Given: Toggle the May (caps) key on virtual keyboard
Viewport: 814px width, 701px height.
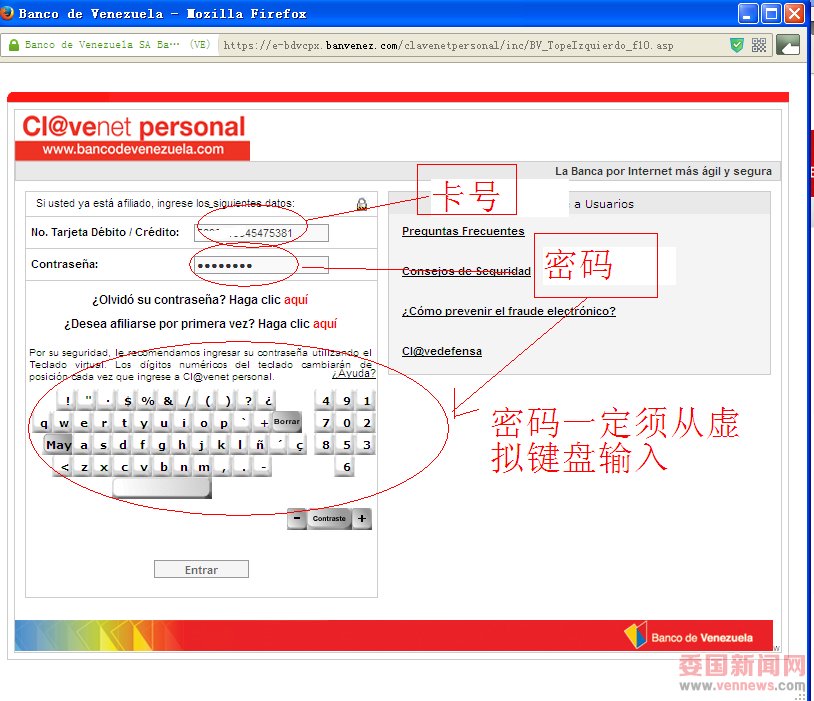Looking at the screenshot, I should (58, 445).
